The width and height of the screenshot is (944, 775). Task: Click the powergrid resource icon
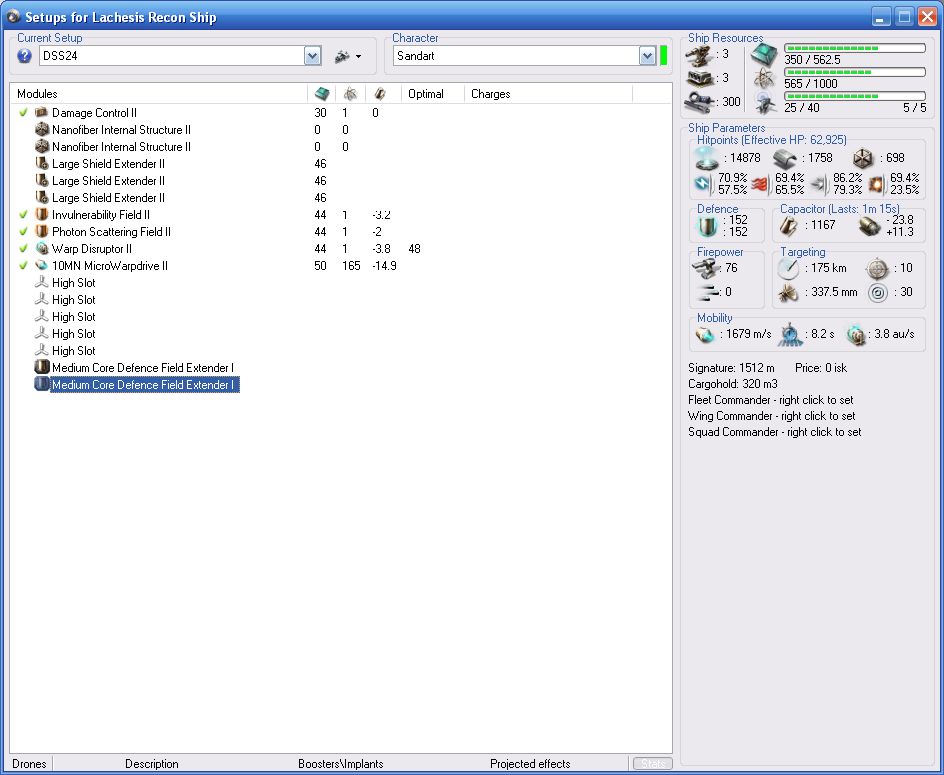pos(764,78)
